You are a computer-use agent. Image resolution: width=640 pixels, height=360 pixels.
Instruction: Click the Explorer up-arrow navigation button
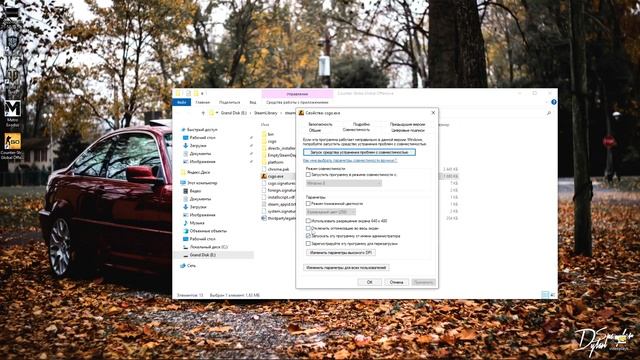click(203, 113)
